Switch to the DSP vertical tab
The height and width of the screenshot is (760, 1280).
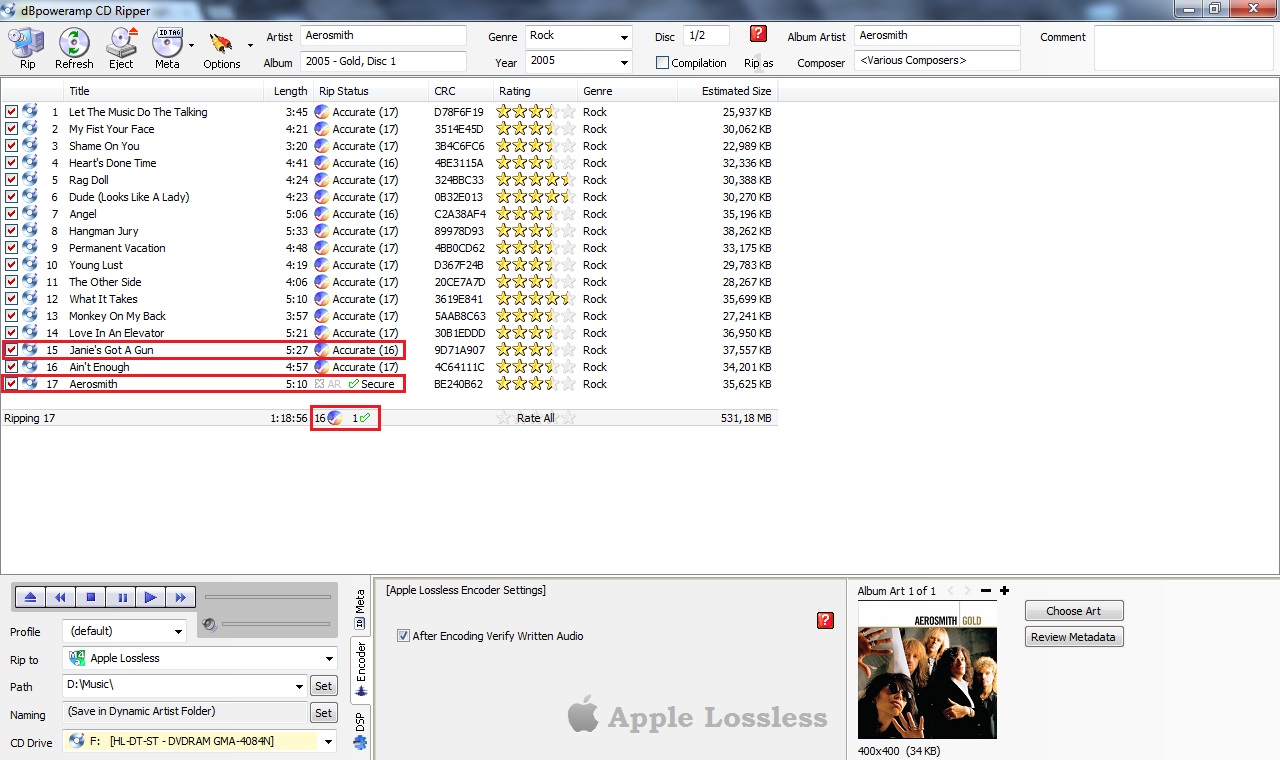(x=361, y=730)
